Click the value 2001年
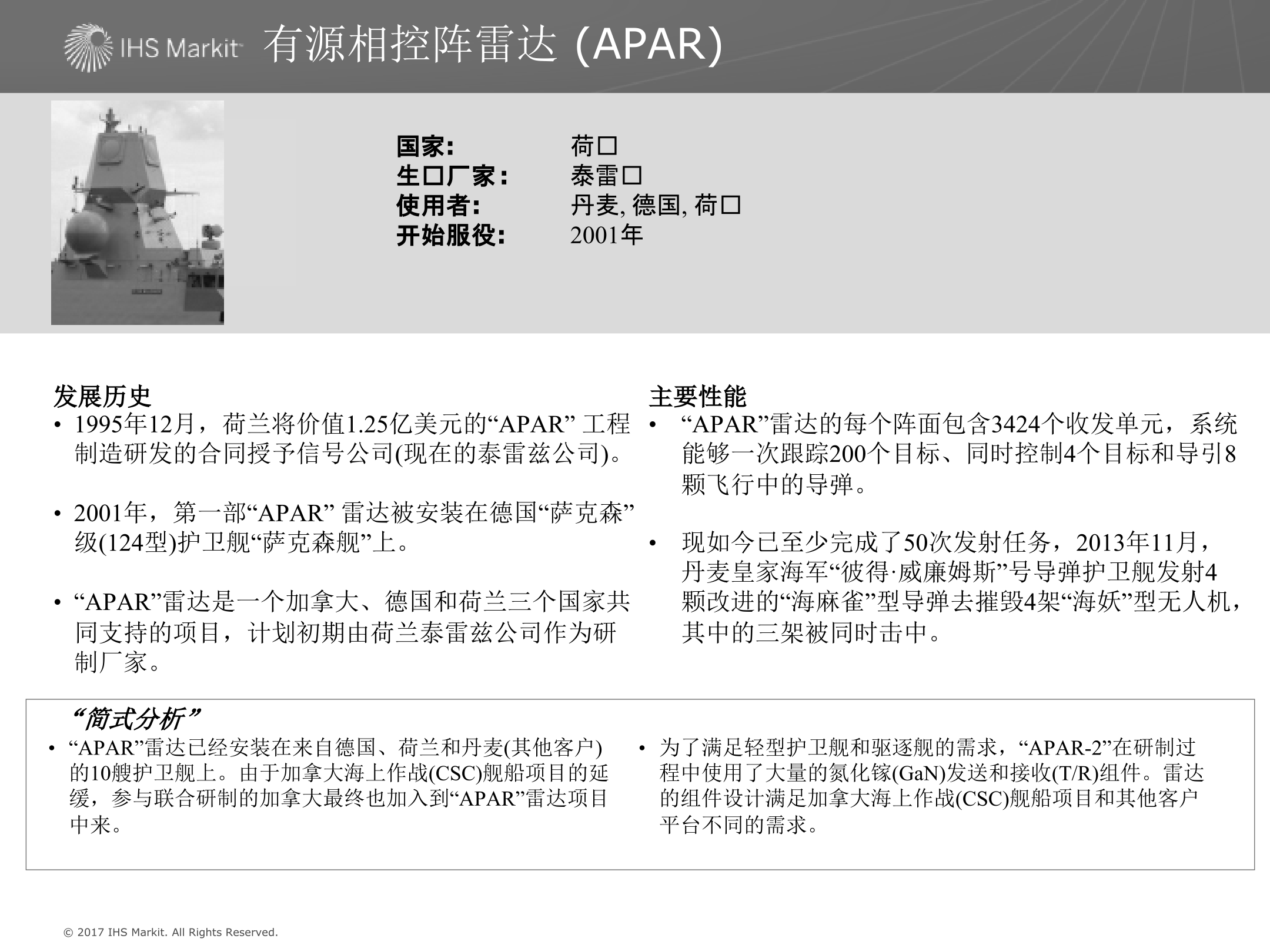Image resolution: width=1270 pixels, height=952 pixels. pyautogui.click(x=606, y=236)
